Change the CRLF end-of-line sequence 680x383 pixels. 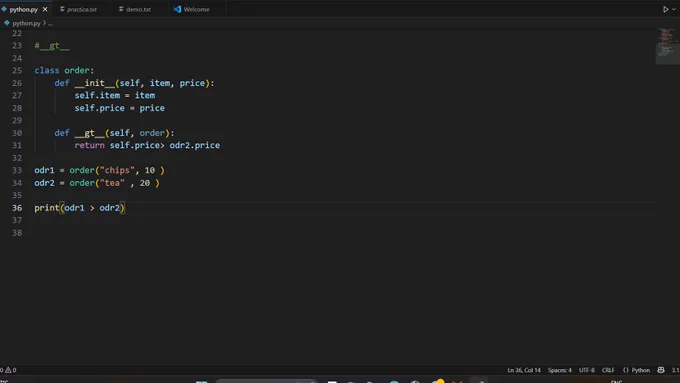click(x=608, y=370)
